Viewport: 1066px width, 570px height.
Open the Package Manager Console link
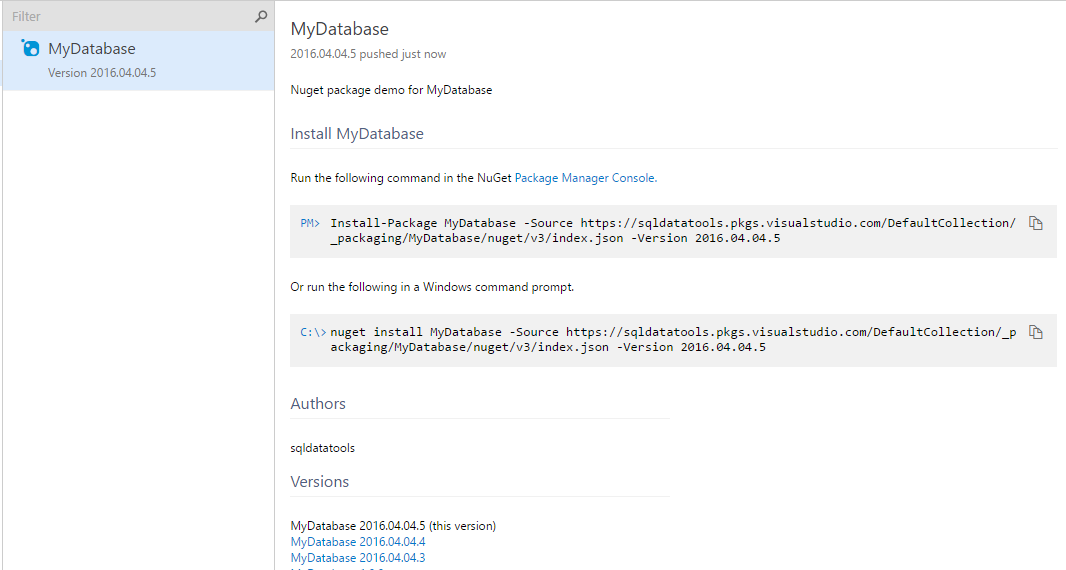585,178
